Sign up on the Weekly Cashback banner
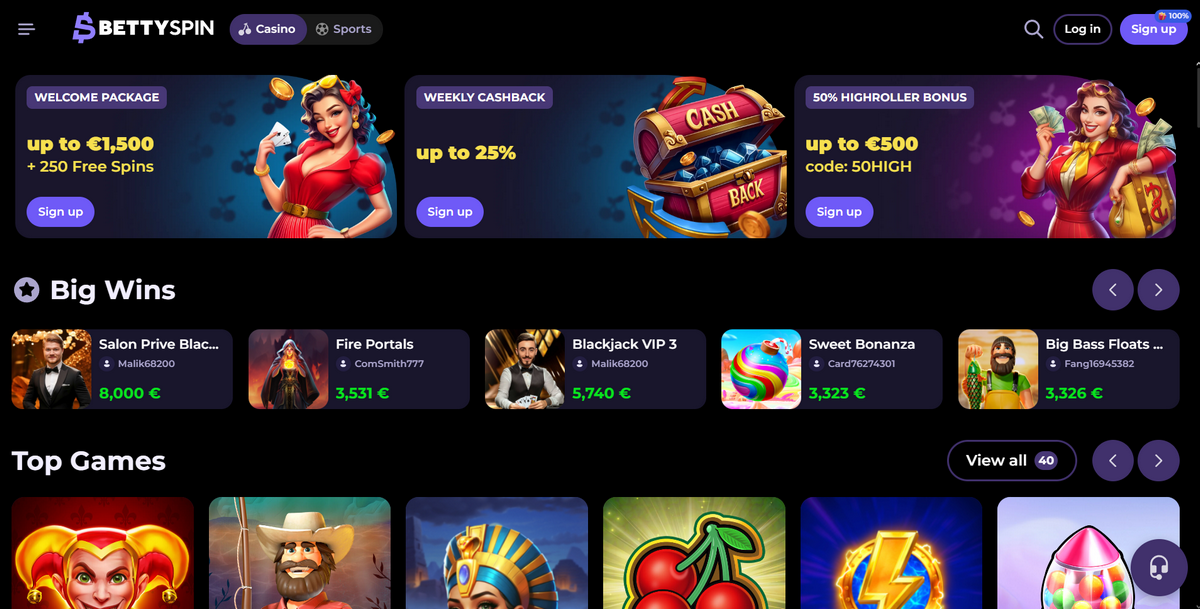The width and height of the screenshot is (1200, 609). pos(450,212)
